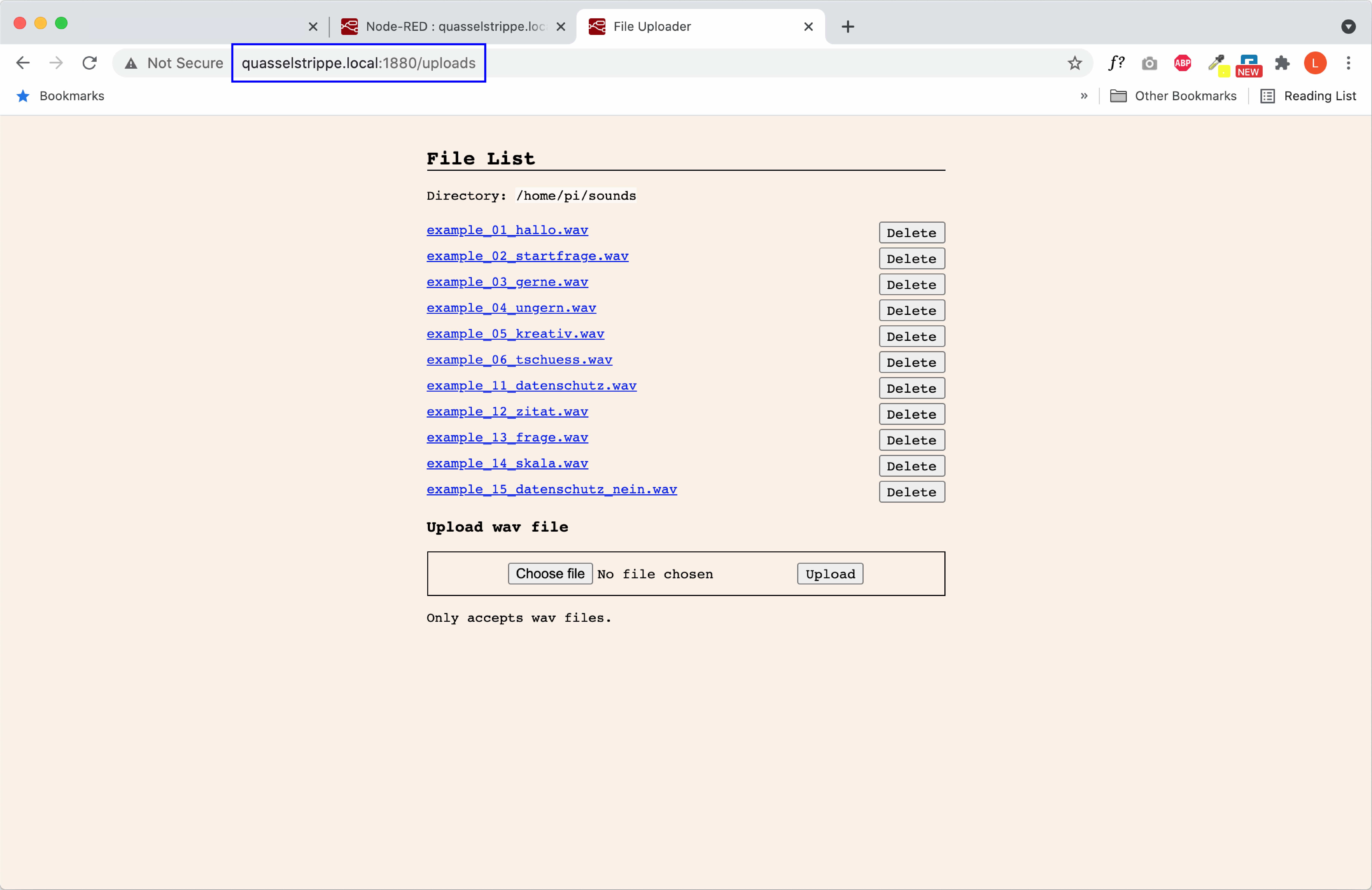Click the bookmark star icon in address bar
Screen dimensions: 1372x890
coord(1075,63)
